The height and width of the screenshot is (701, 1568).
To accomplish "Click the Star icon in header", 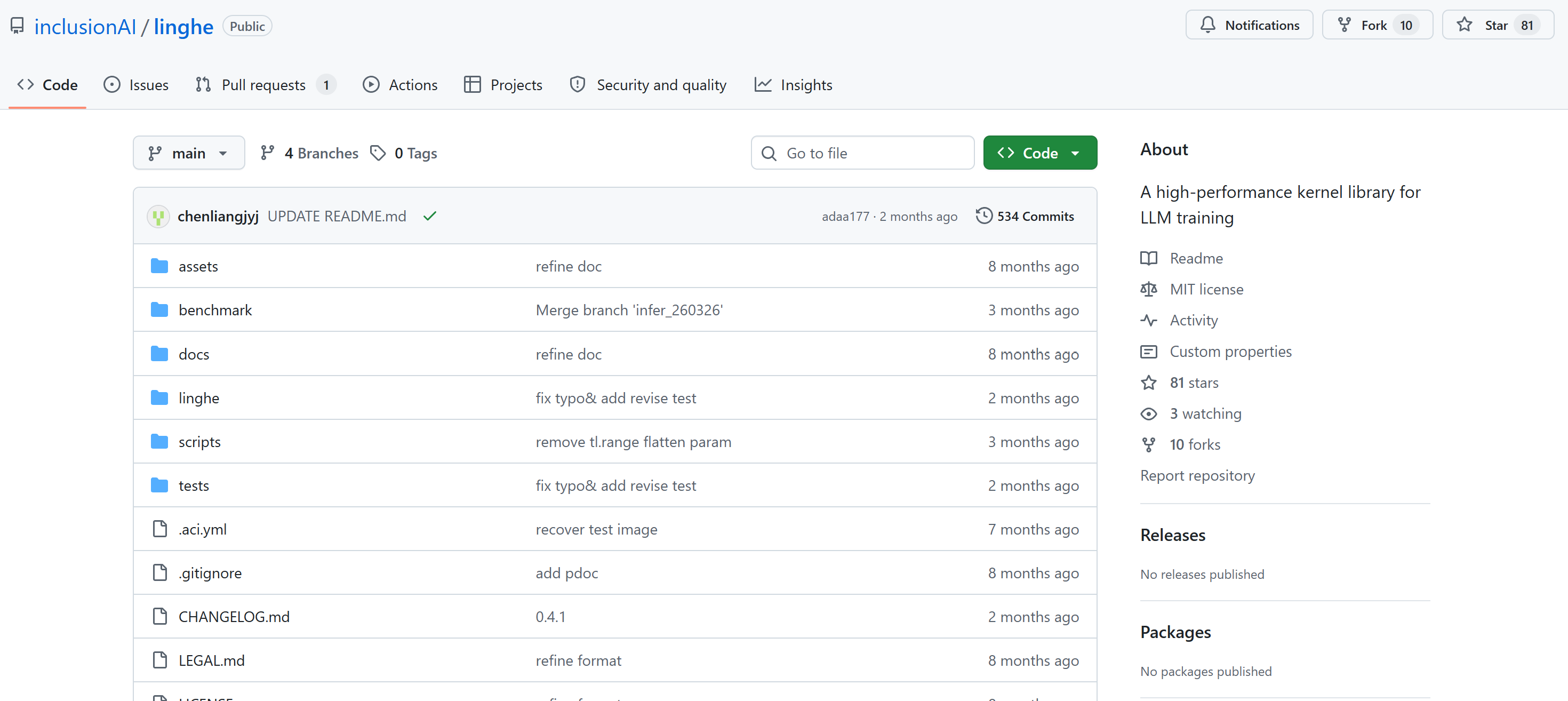I will (x=1465, y=25).
